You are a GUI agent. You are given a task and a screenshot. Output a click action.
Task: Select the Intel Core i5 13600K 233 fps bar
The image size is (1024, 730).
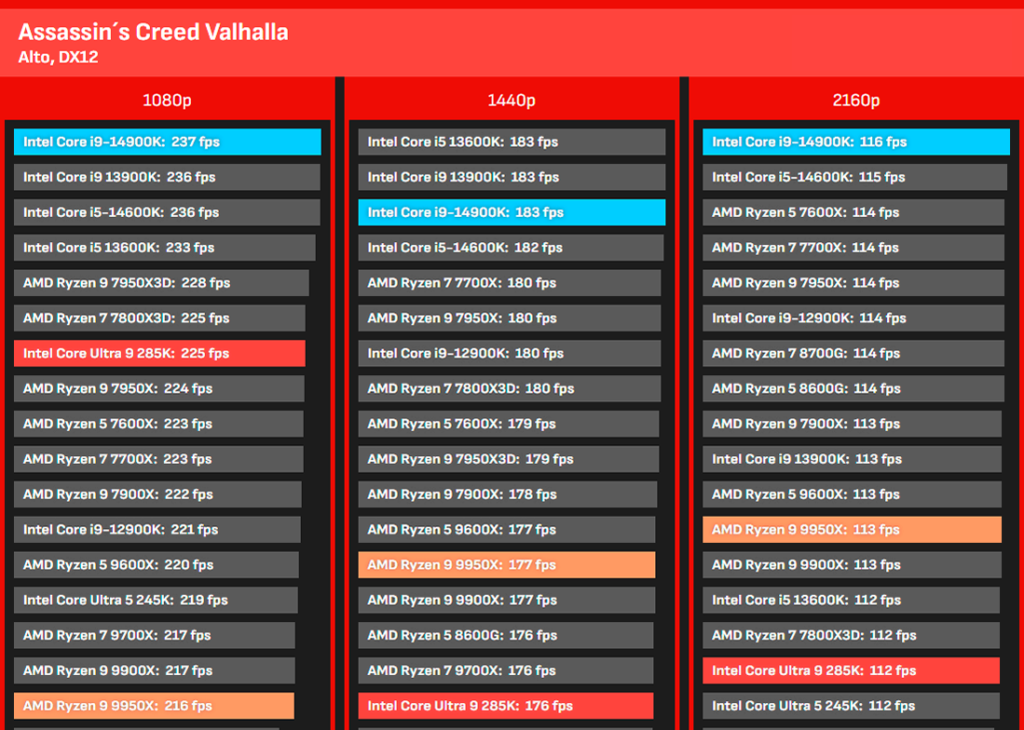coord(165,247)
